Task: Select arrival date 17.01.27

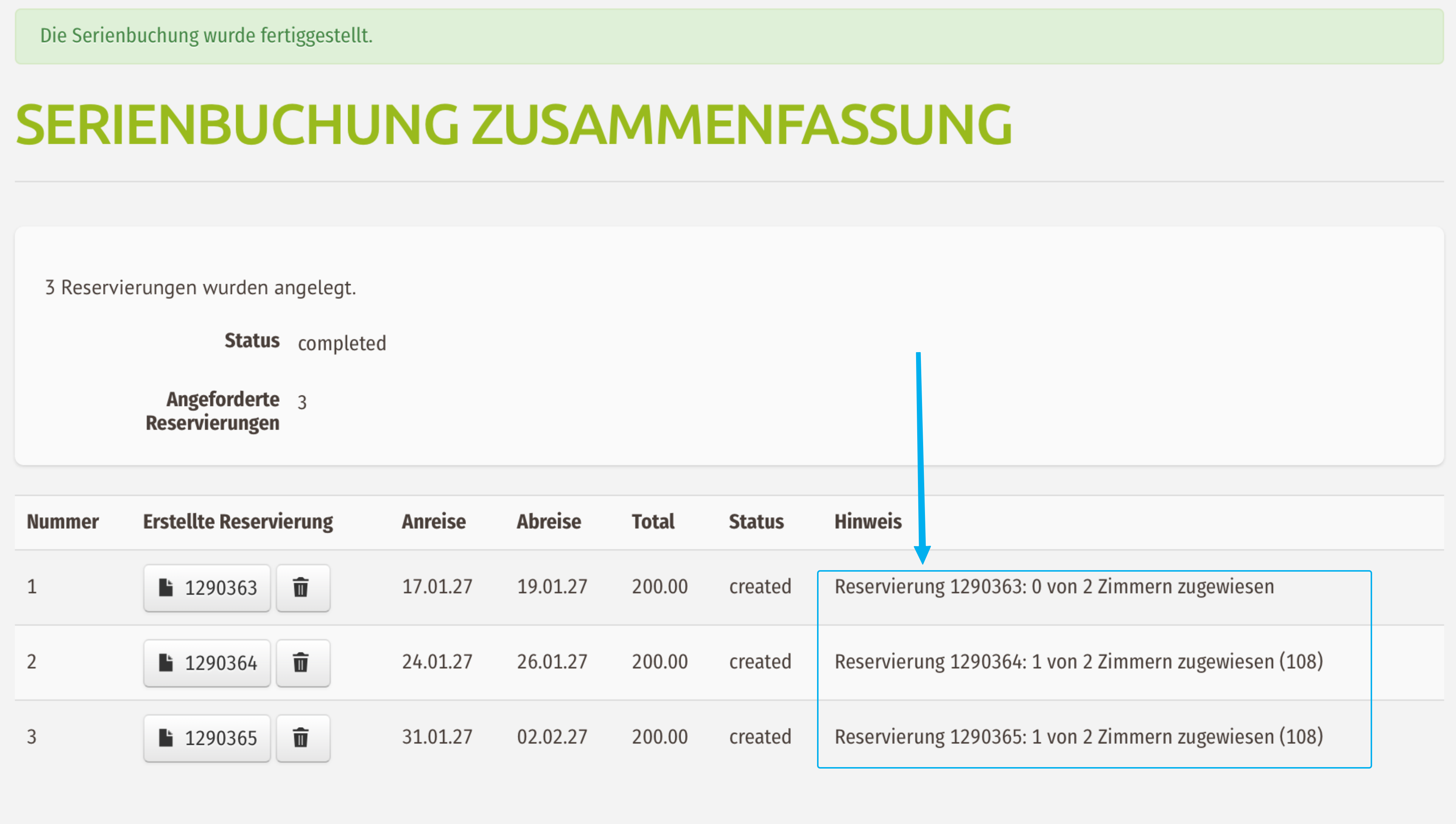Action: [x=437, y=587]
